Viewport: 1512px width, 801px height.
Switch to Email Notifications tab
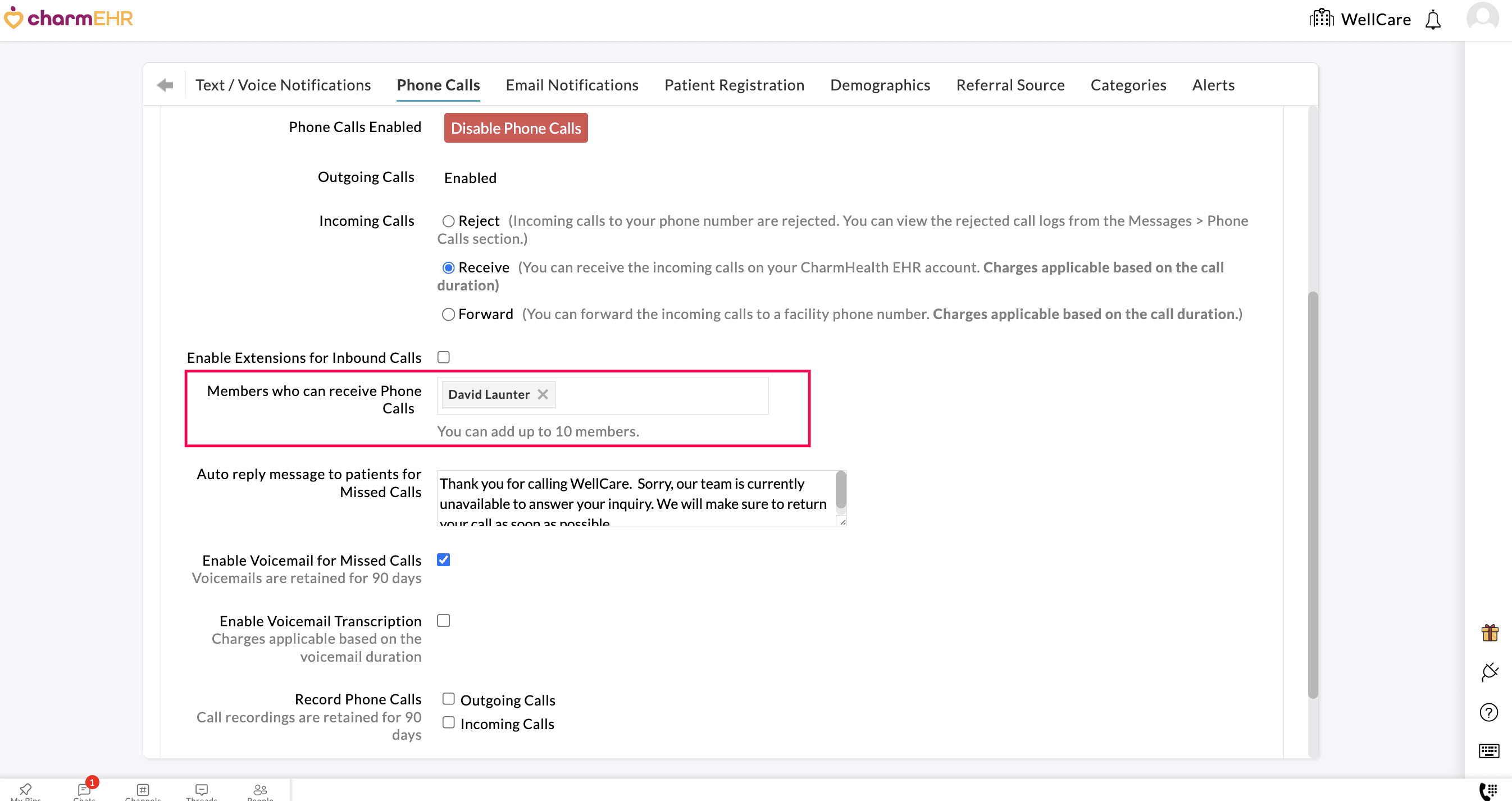[x=572, y=85]
